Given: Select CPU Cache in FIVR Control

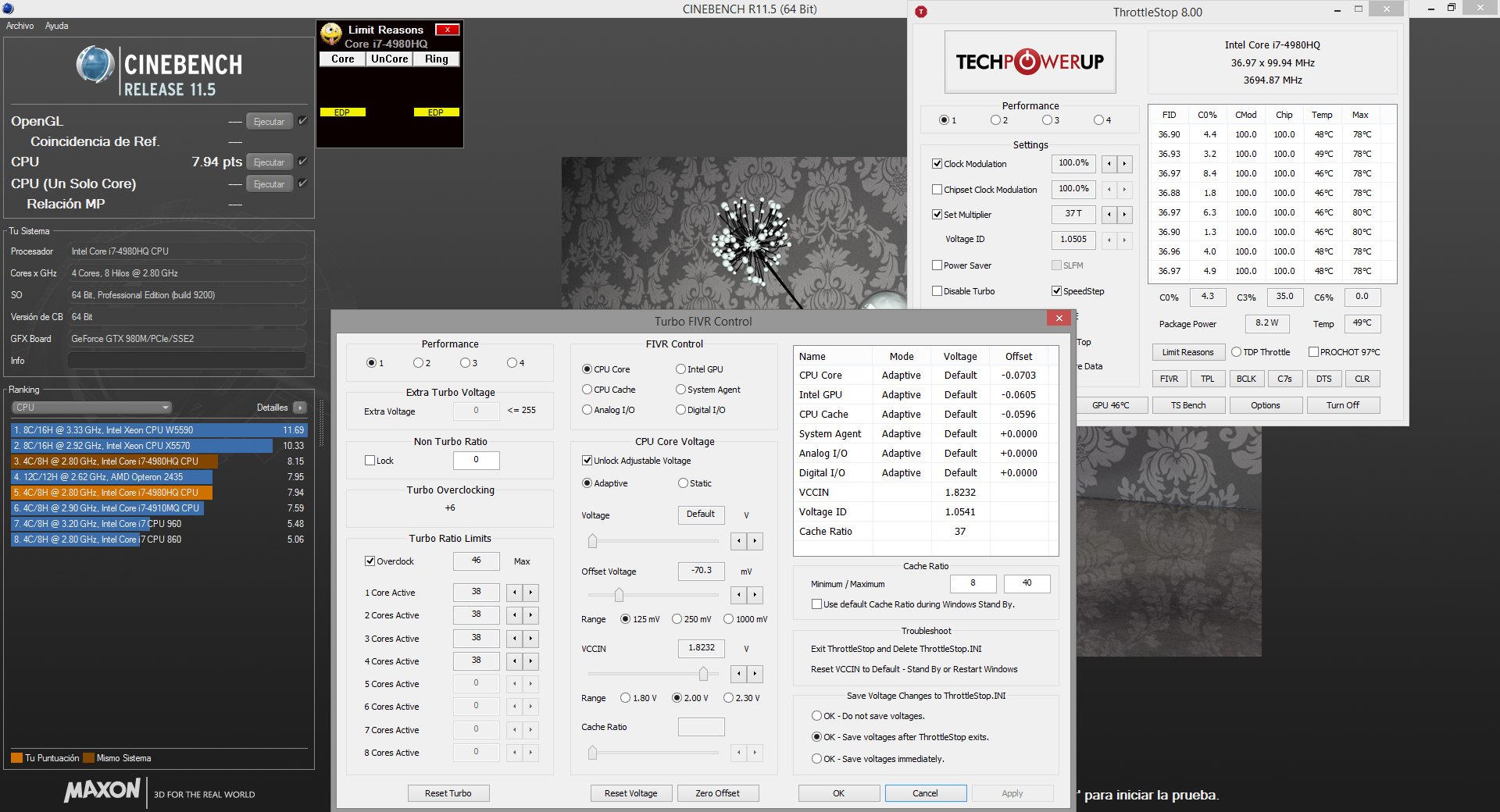Looking at the screenshot, I should [x=587, y=390].
